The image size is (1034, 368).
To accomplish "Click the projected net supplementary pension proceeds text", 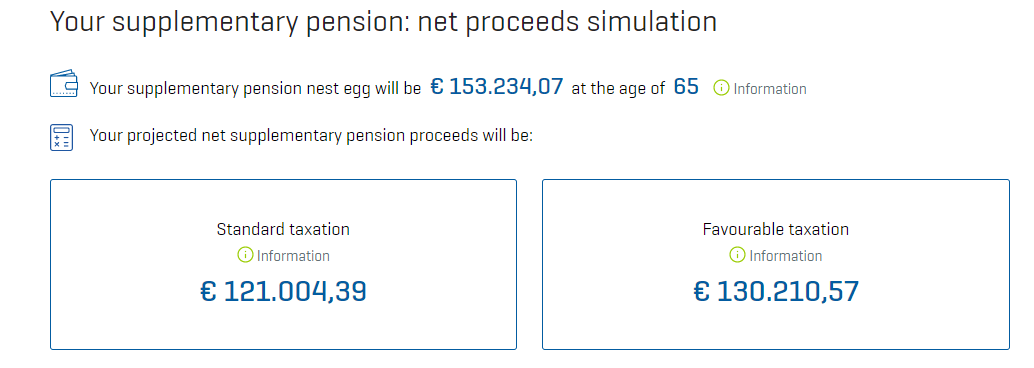I will 311,137.
